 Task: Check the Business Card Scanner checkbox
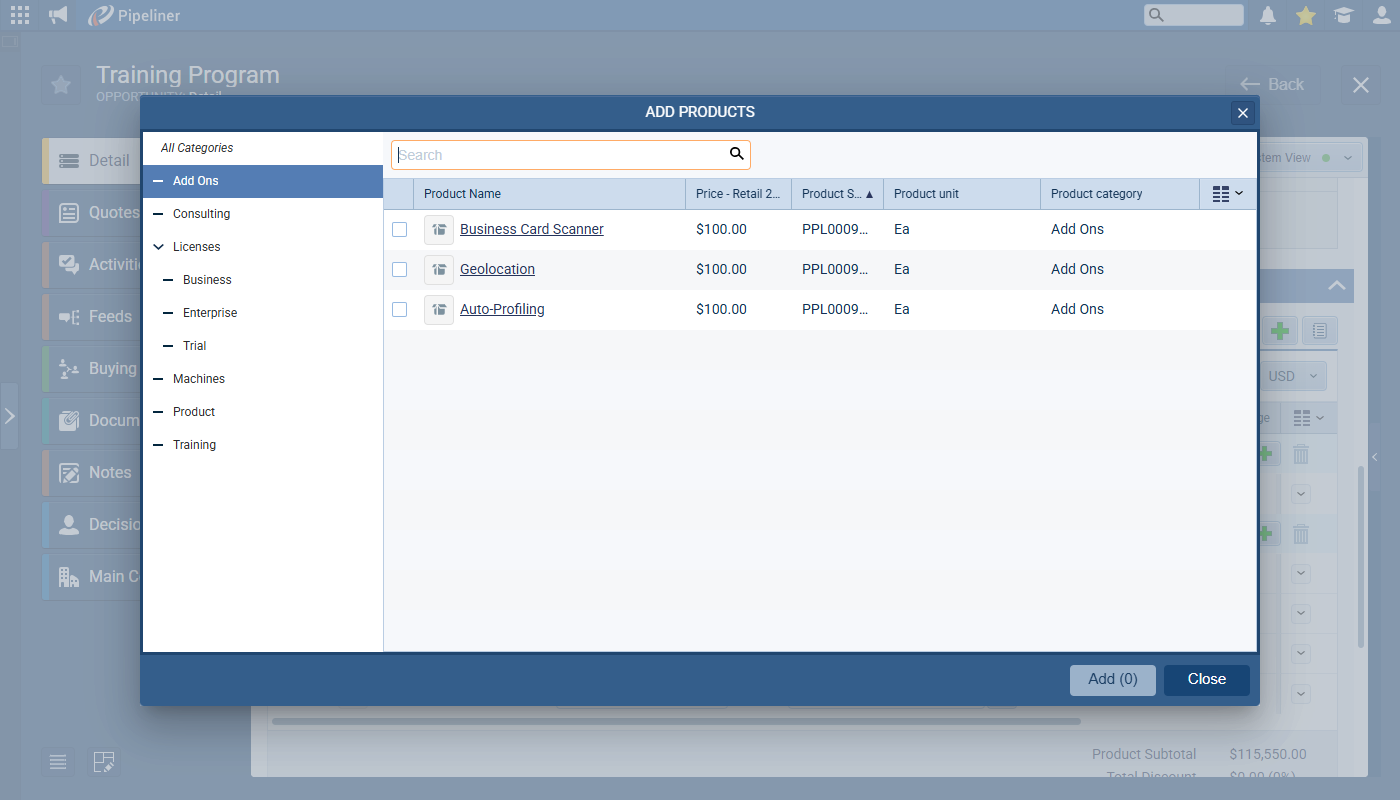(x=400, y=230)
